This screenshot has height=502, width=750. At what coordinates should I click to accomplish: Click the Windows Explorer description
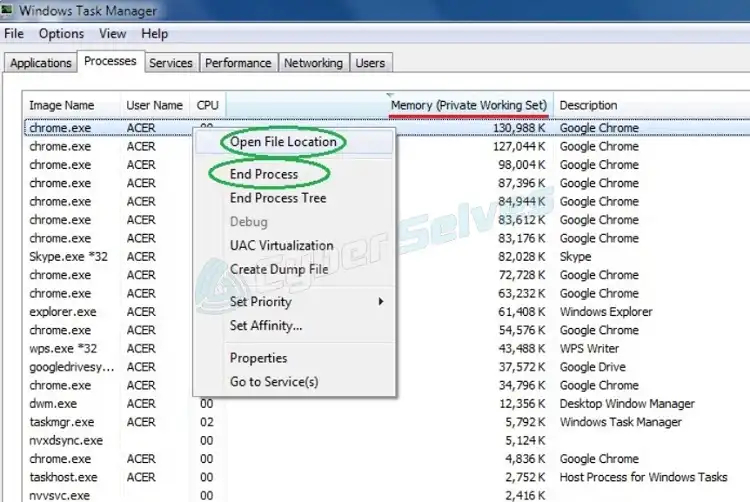pyautogui.click(x=606, y=312)
